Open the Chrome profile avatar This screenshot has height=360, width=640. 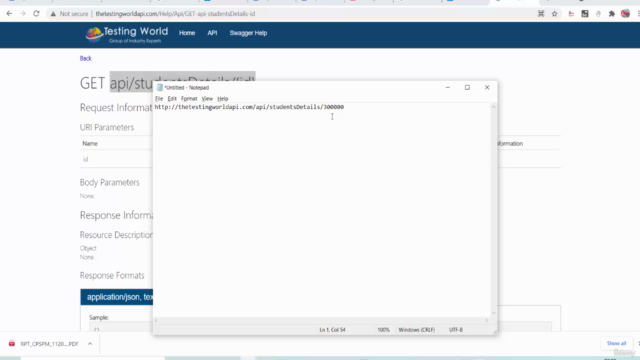click(x=625, y=14)
